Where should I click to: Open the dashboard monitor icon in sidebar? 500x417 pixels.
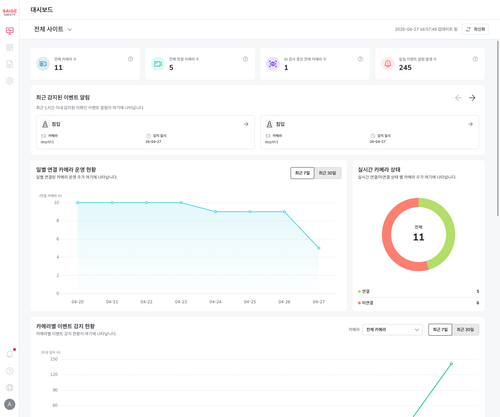(10, 31)
